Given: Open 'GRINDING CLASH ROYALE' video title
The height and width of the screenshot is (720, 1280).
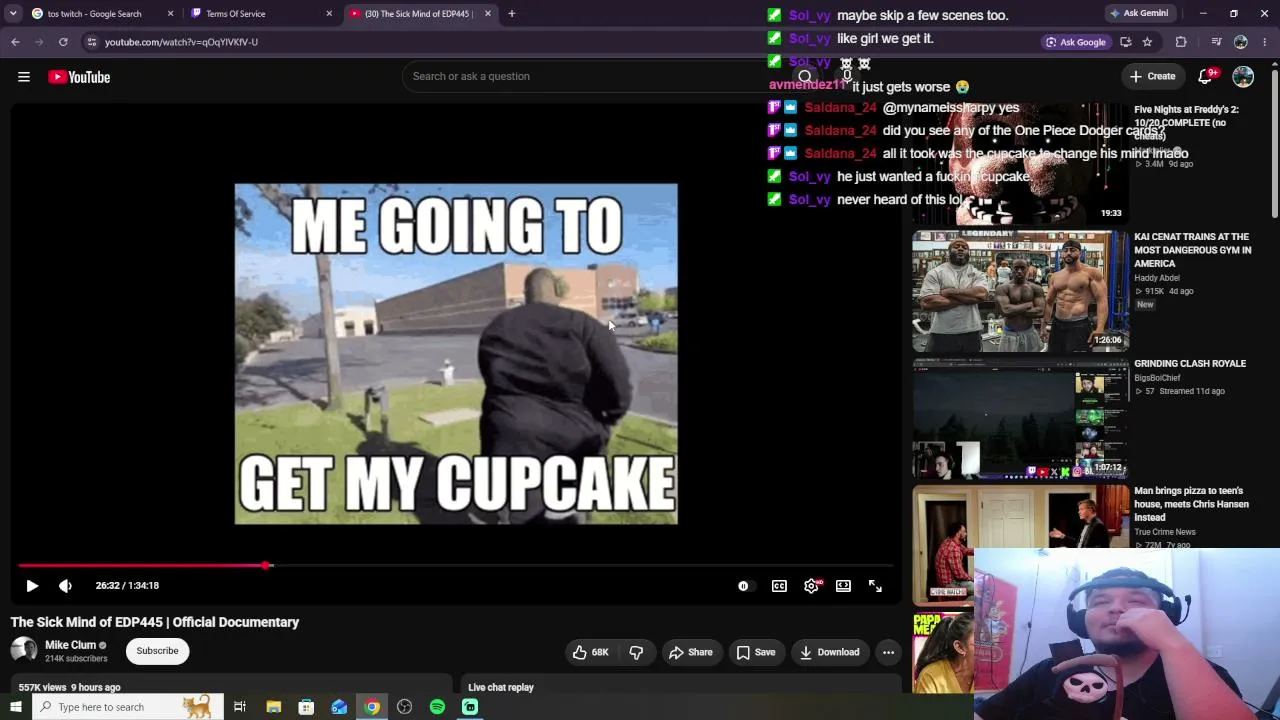Looking at the screenshot, I should [1190, 364].
